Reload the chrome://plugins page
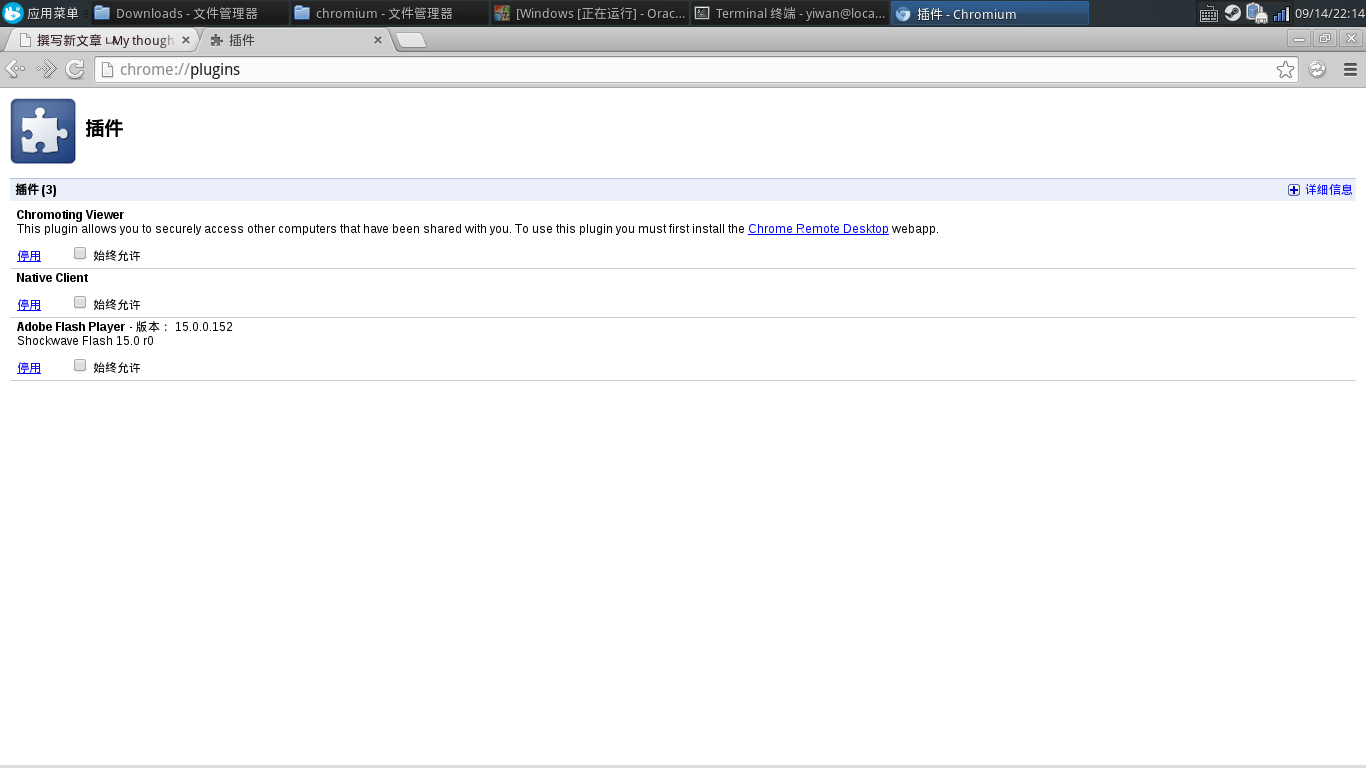 coord(75,69)
